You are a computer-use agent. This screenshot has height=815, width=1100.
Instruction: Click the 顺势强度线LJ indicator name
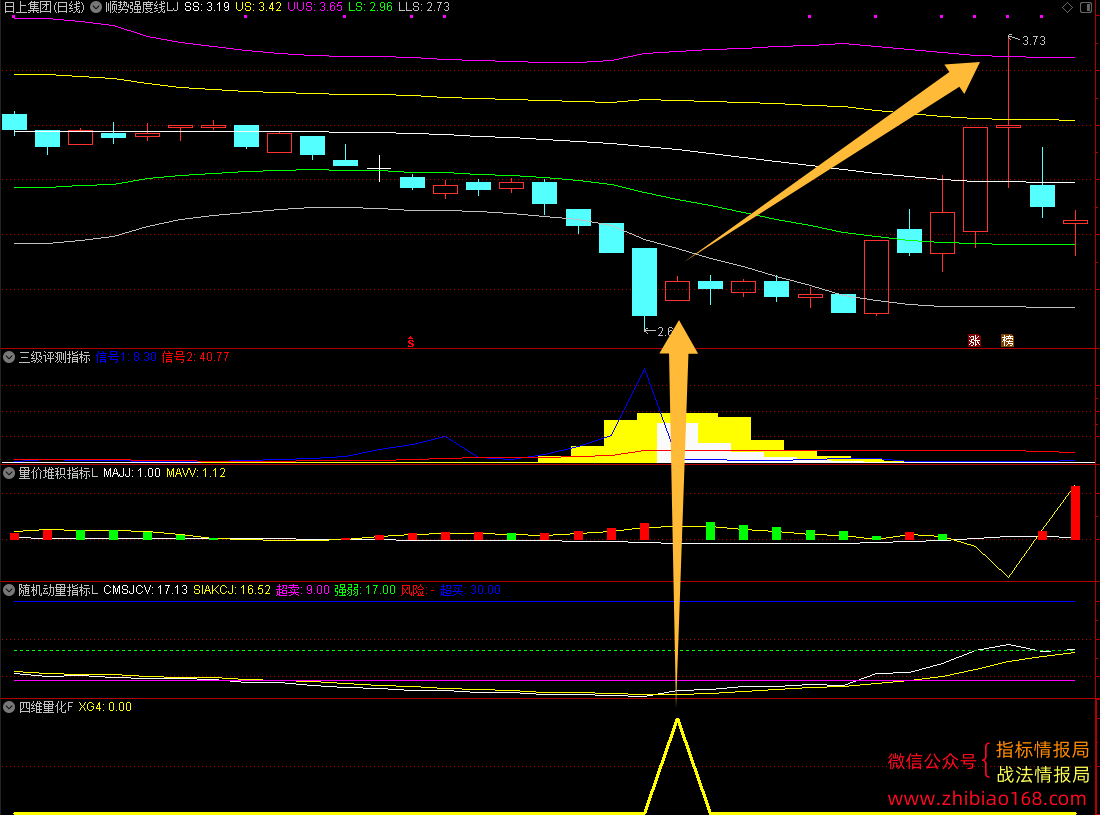point(142,7)
